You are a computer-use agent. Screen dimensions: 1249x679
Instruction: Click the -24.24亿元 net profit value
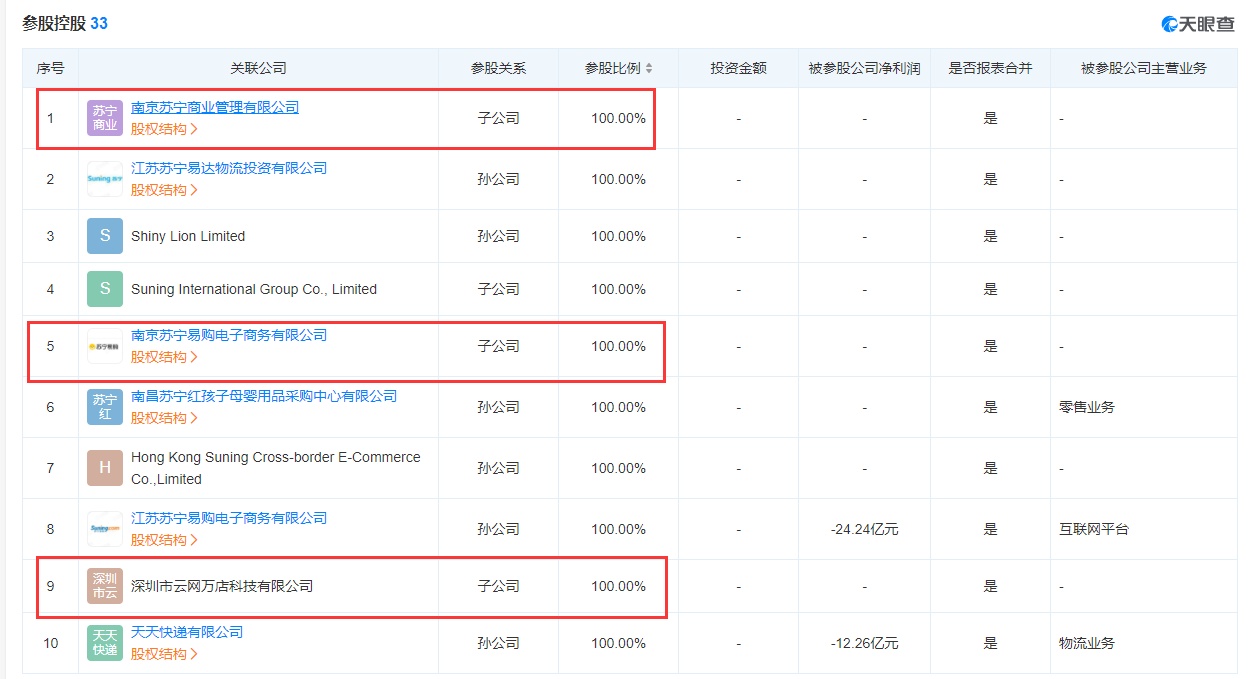coord(864,529)
